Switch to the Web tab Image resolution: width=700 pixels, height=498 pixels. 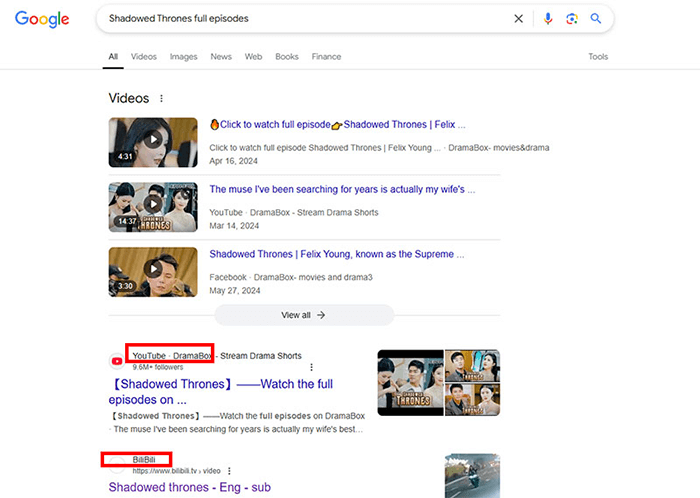tap(253, 57)
